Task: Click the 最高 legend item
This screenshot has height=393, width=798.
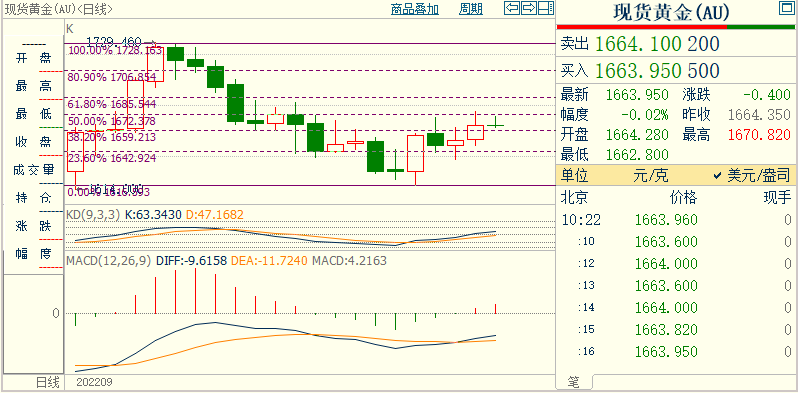Action: click(x=34, y=86)
